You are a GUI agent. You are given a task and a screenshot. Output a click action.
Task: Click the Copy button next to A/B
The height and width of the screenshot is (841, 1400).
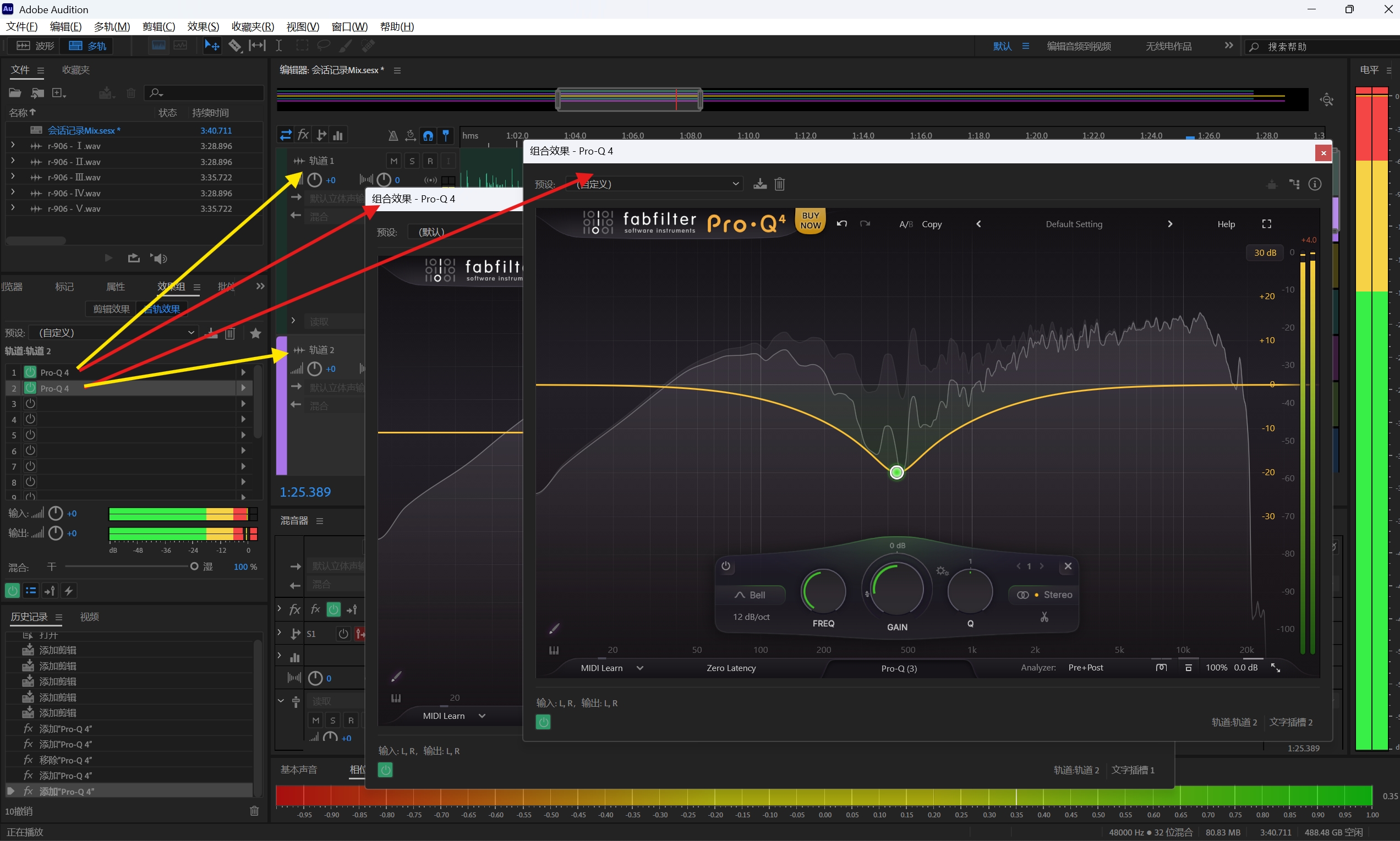931,224
